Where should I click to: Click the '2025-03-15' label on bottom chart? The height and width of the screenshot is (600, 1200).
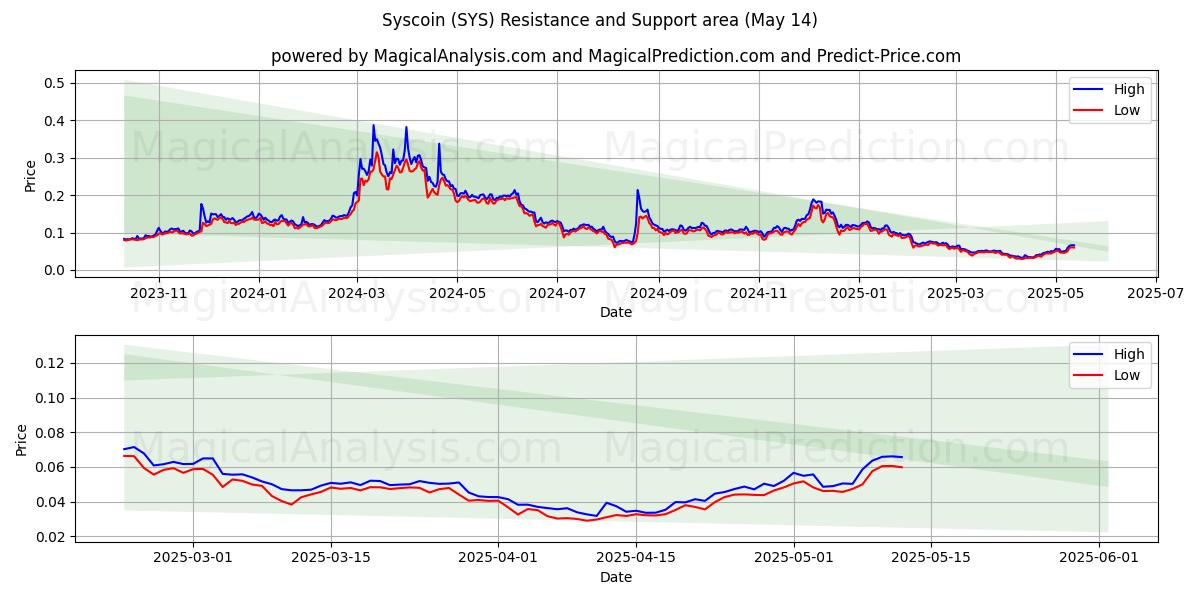pos(329,559)
